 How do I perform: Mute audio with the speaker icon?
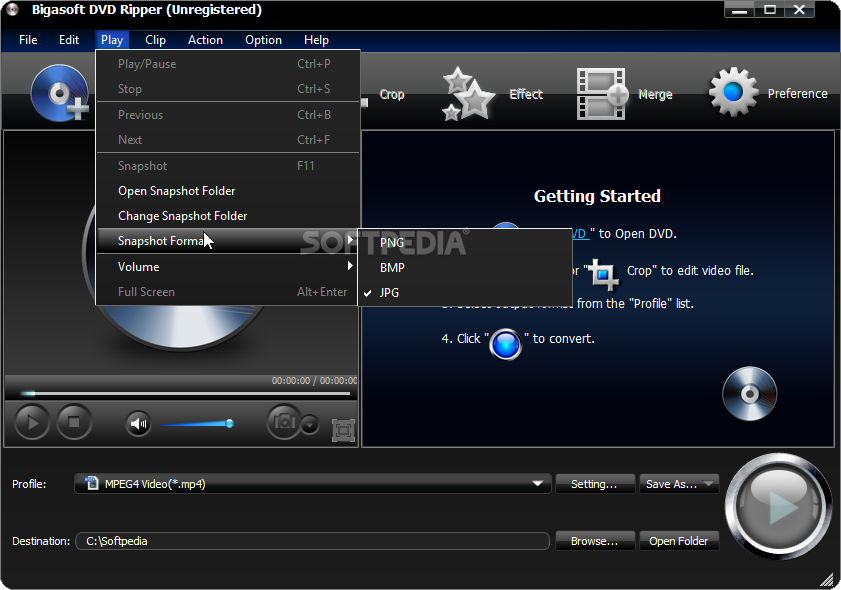click(x=138, y=424)
